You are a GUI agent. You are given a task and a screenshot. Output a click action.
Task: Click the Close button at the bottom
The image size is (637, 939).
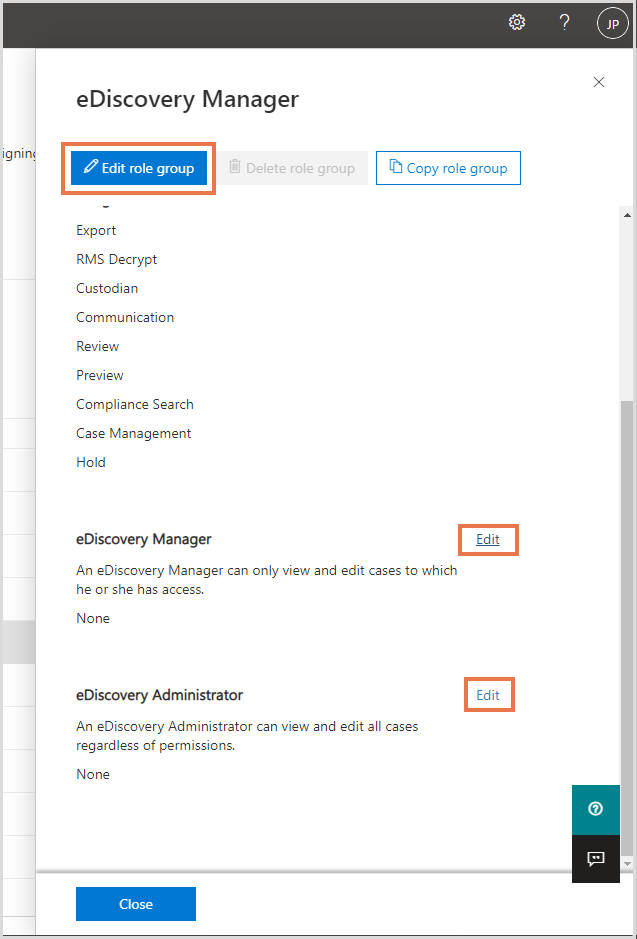click(x=135, y=903)
